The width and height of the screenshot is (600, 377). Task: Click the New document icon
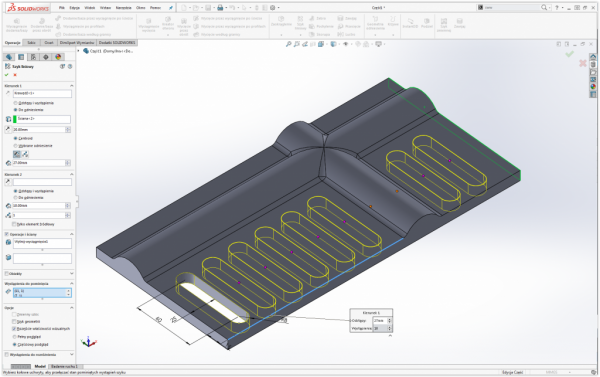tap(184, 8)
